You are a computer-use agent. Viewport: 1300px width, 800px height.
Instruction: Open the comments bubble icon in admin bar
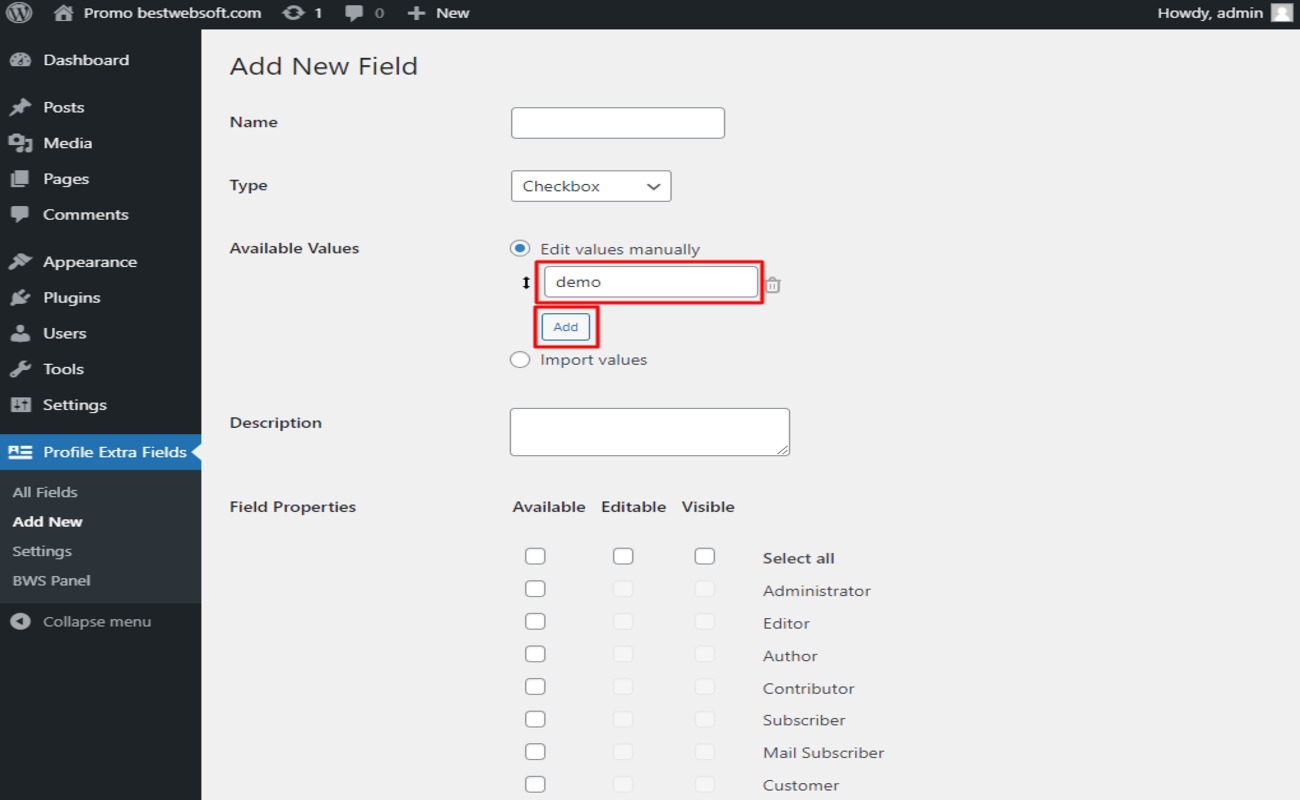pos(354,13)
